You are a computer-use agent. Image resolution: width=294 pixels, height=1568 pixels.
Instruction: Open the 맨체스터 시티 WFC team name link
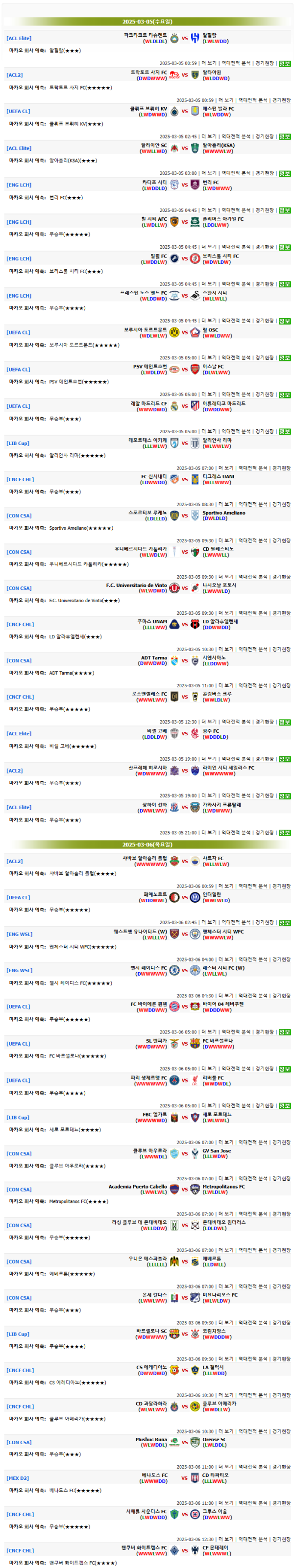point(223,931)
